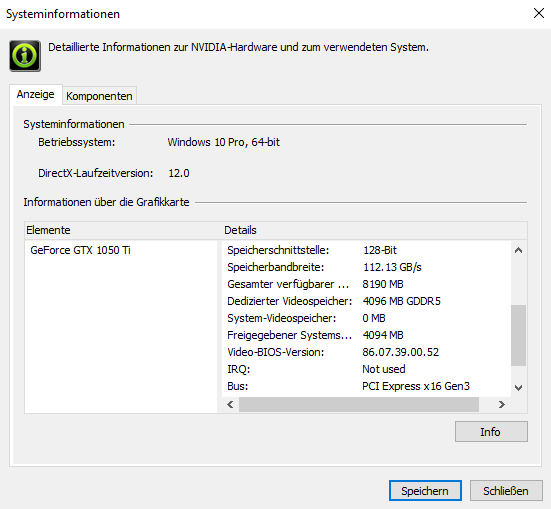
Task: Click the 4094 MB value
Action: pos(383,335)
